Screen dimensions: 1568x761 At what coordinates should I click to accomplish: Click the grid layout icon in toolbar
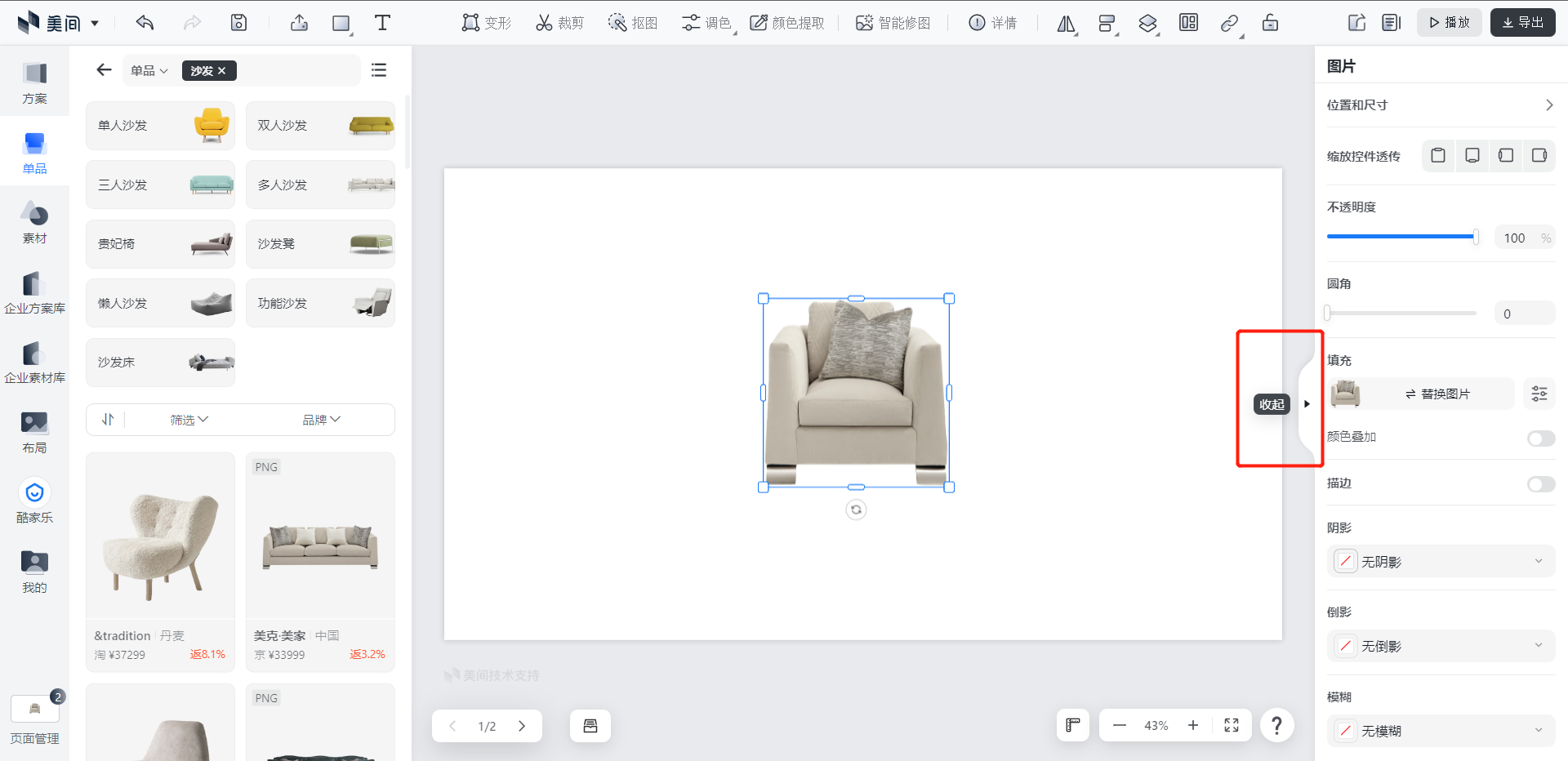1188,23
